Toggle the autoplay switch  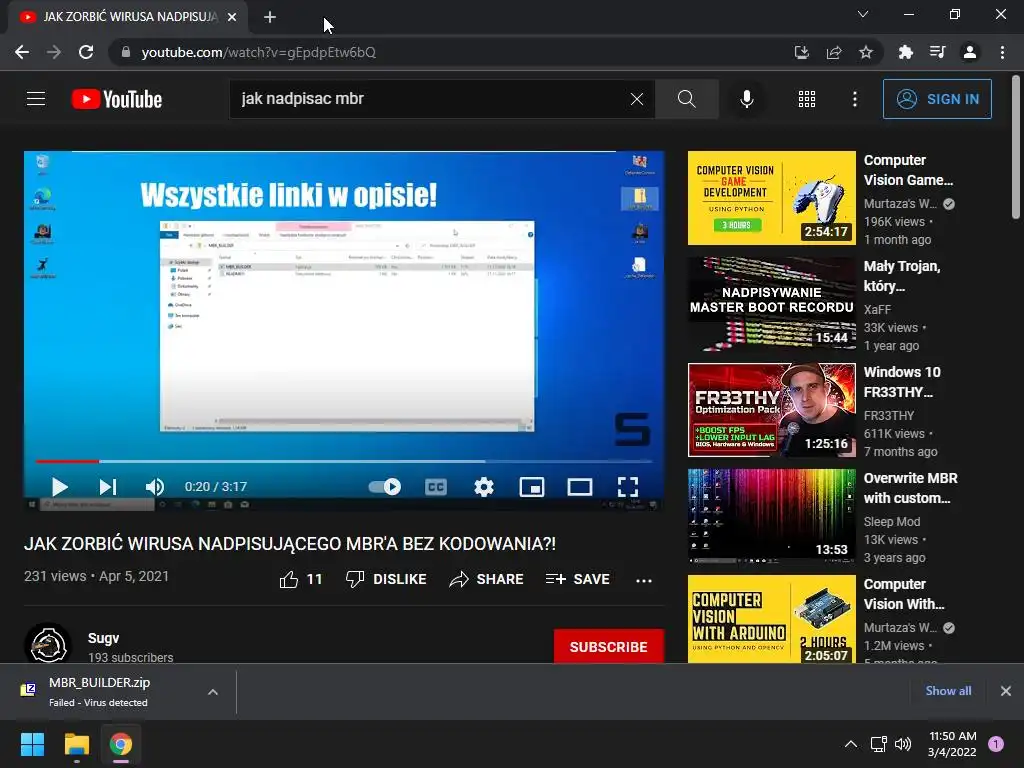click(385, 487)
